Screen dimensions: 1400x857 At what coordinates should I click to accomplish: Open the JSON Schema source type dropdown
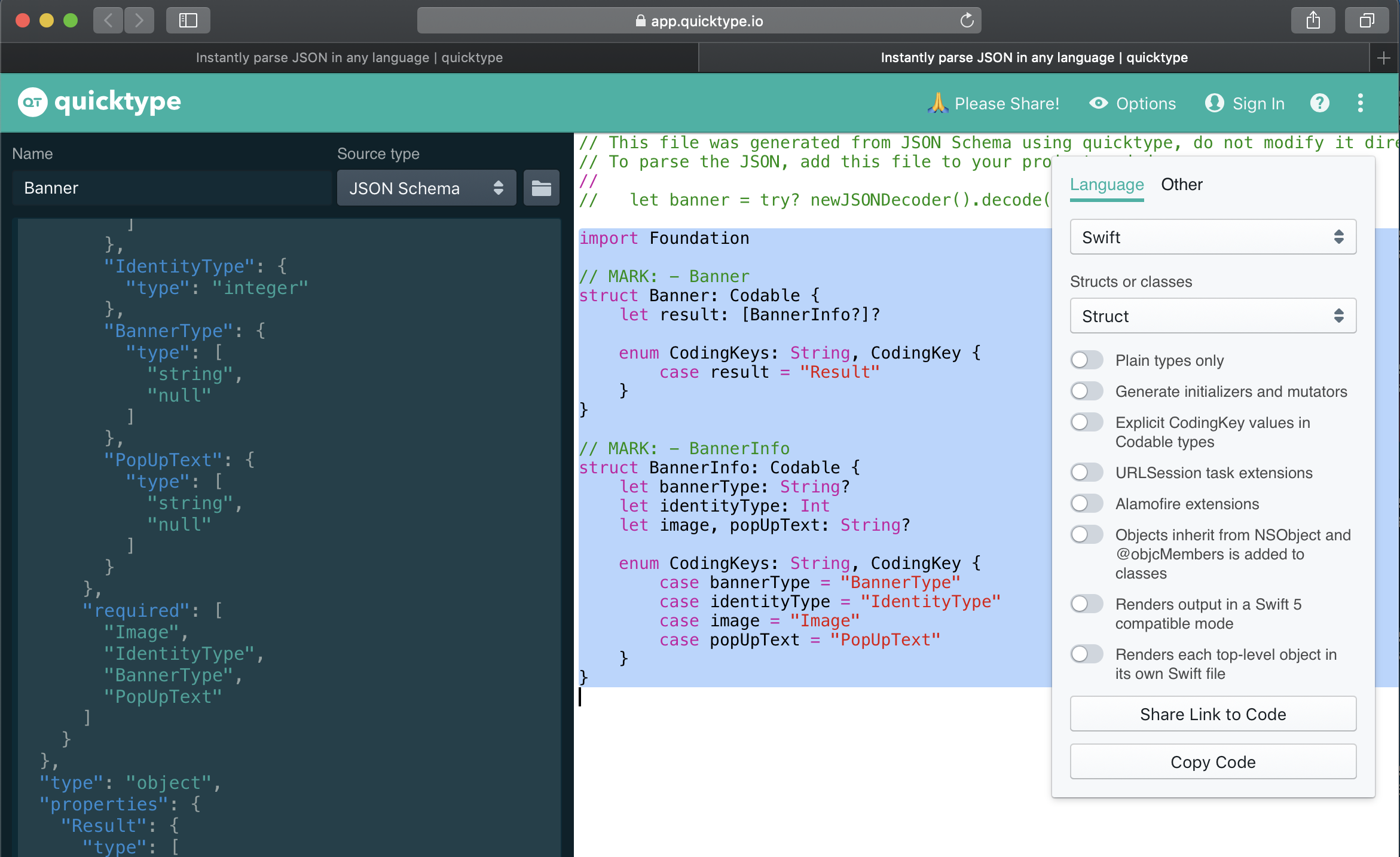426,188
